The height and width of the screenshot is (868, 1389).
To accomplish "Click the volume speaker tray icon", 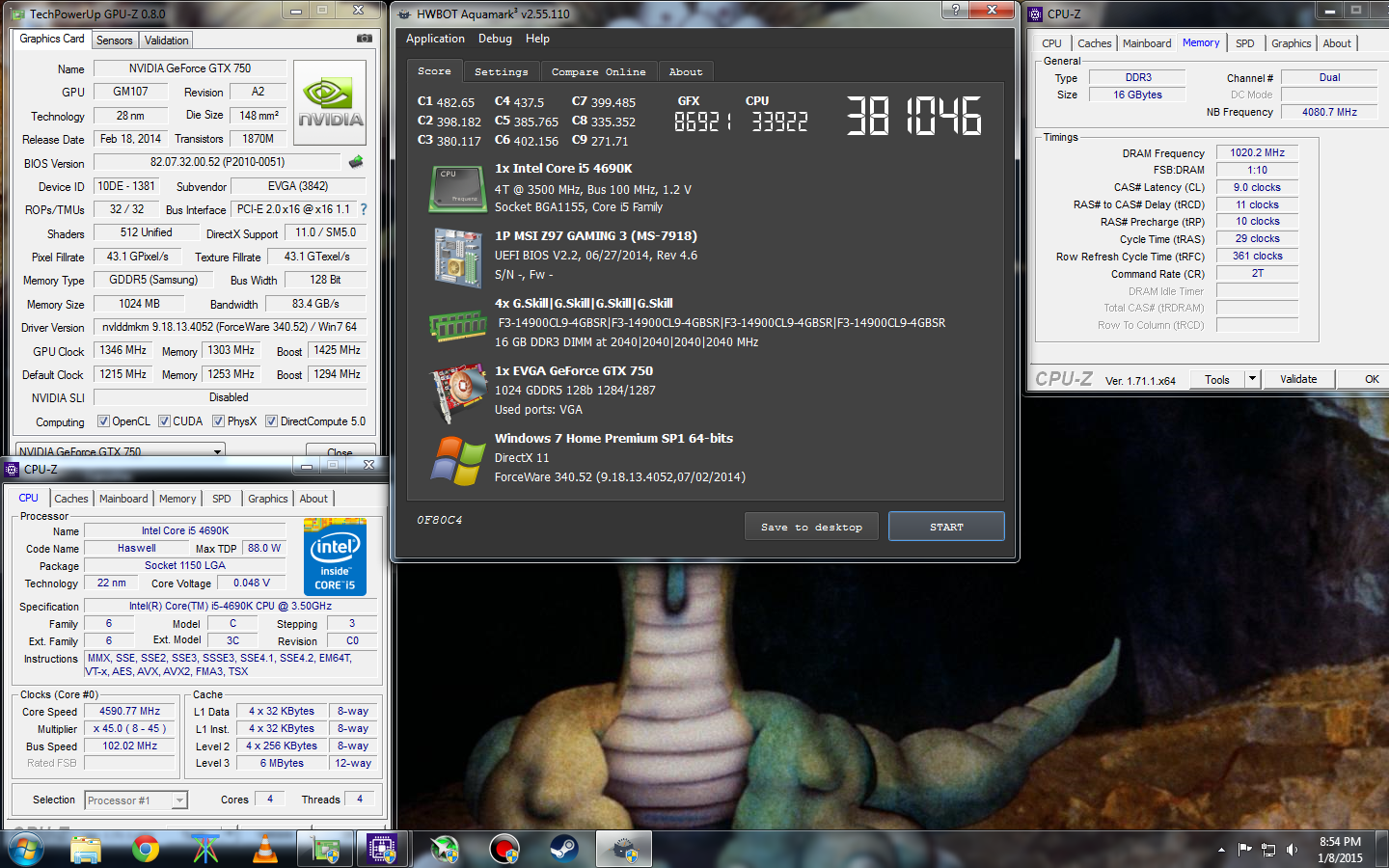I will (x=1293, y=850).
